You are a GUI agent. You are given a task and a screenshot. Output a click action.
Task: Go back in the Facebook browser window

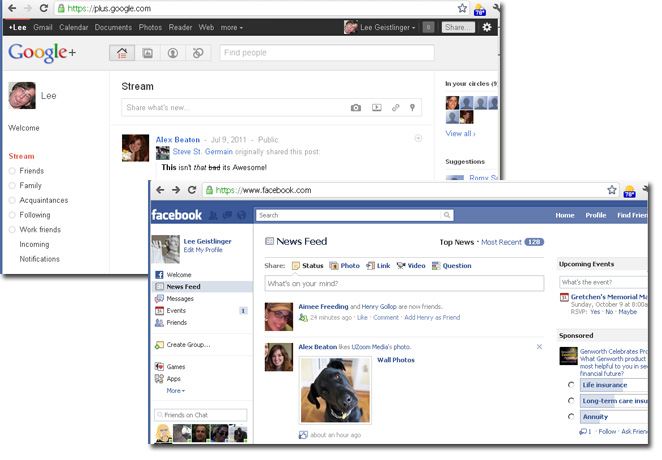(160, 190)
